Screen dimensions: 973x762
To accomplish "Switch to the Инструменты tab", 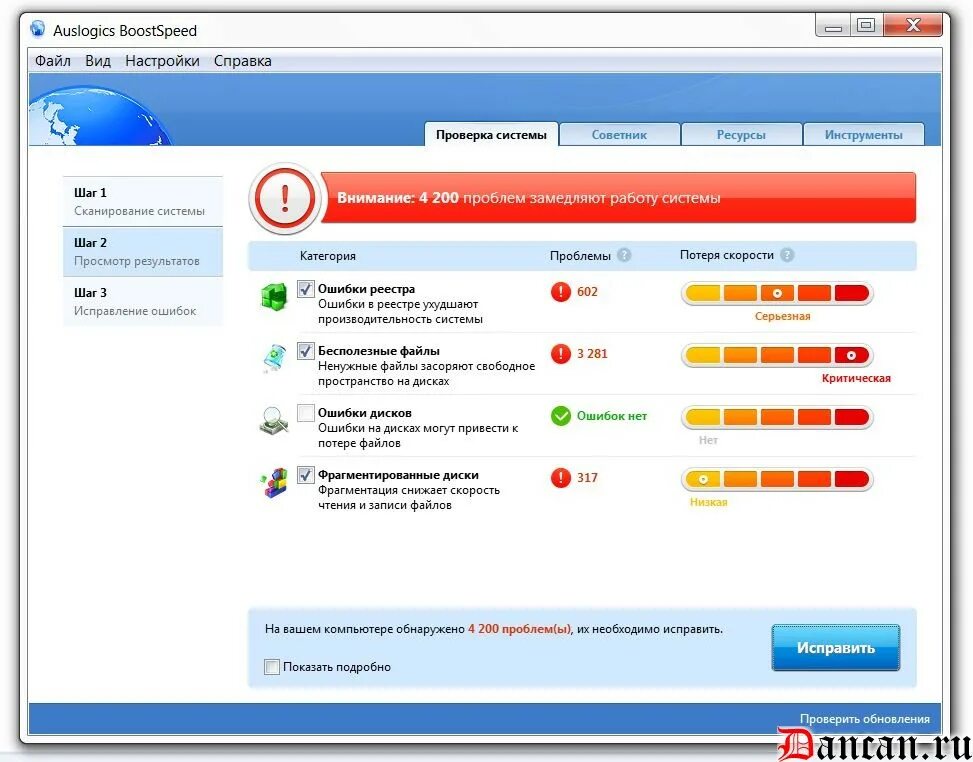I will [864, 135].
